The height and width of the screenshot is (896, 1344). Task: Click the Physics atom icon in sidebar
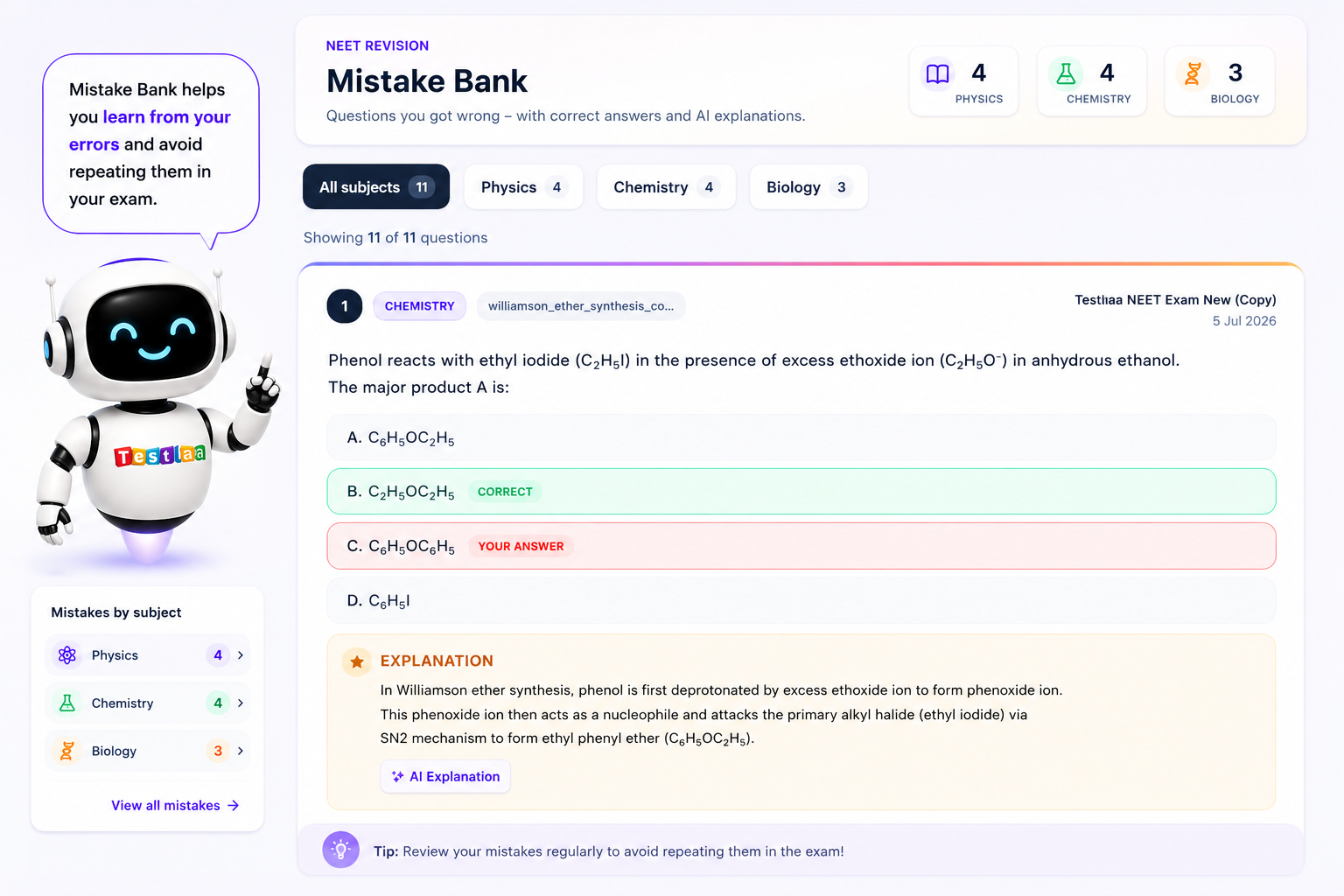click(x=67, y=655)
